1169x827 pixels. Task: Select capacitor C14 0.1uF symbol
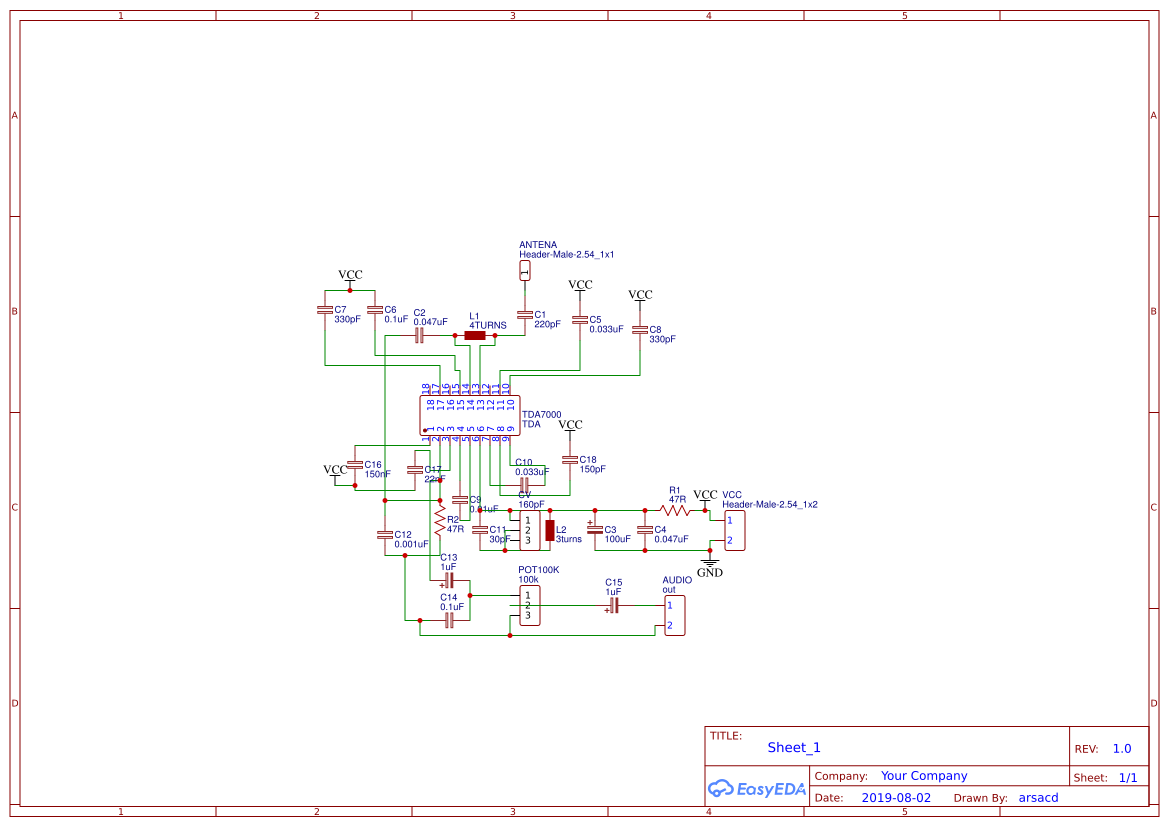[x=450, y=620]
